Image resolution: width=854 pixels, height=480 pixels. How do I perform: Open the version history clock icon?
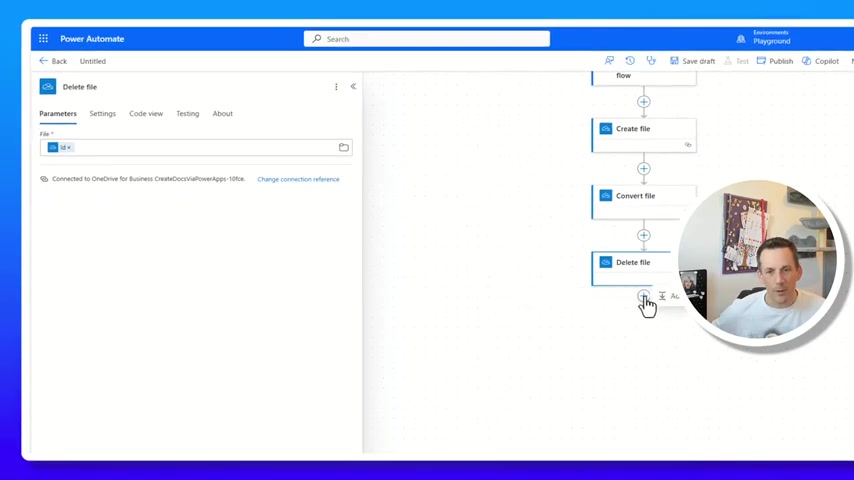click(x=630, y=61)
